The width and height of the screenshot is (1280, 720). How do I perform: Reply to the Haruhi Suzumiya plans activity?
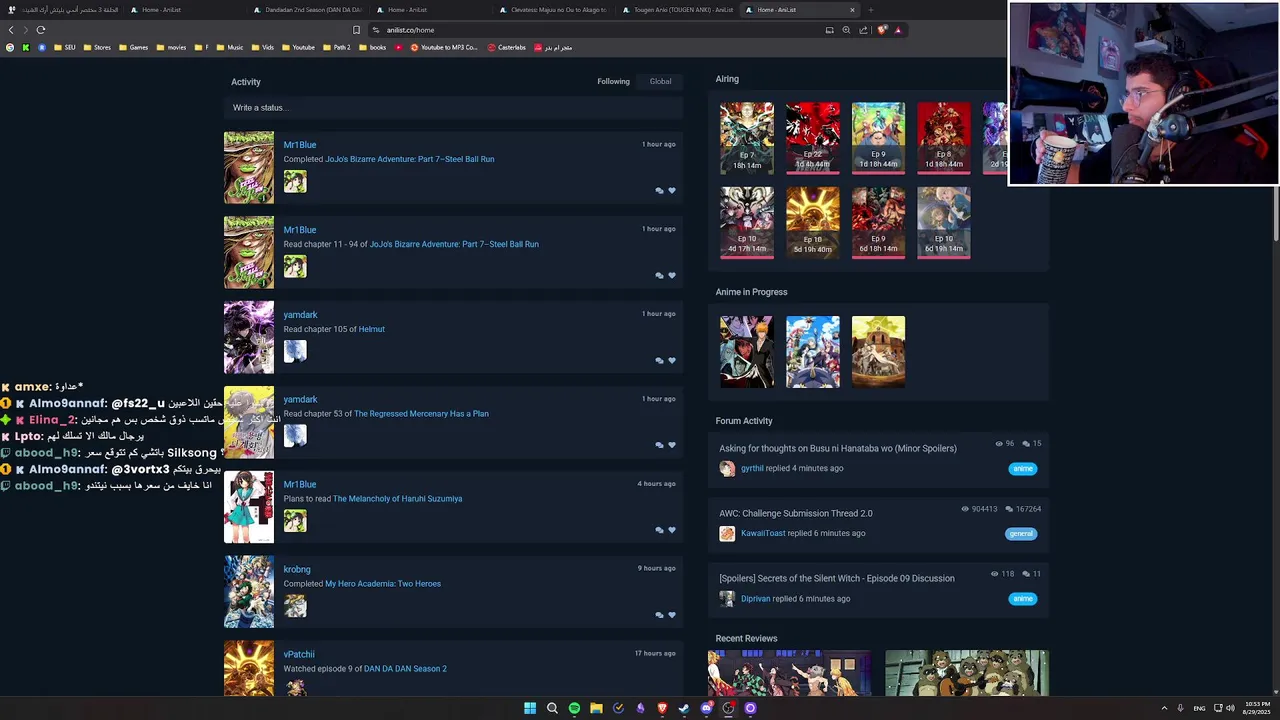coord(659,530)
